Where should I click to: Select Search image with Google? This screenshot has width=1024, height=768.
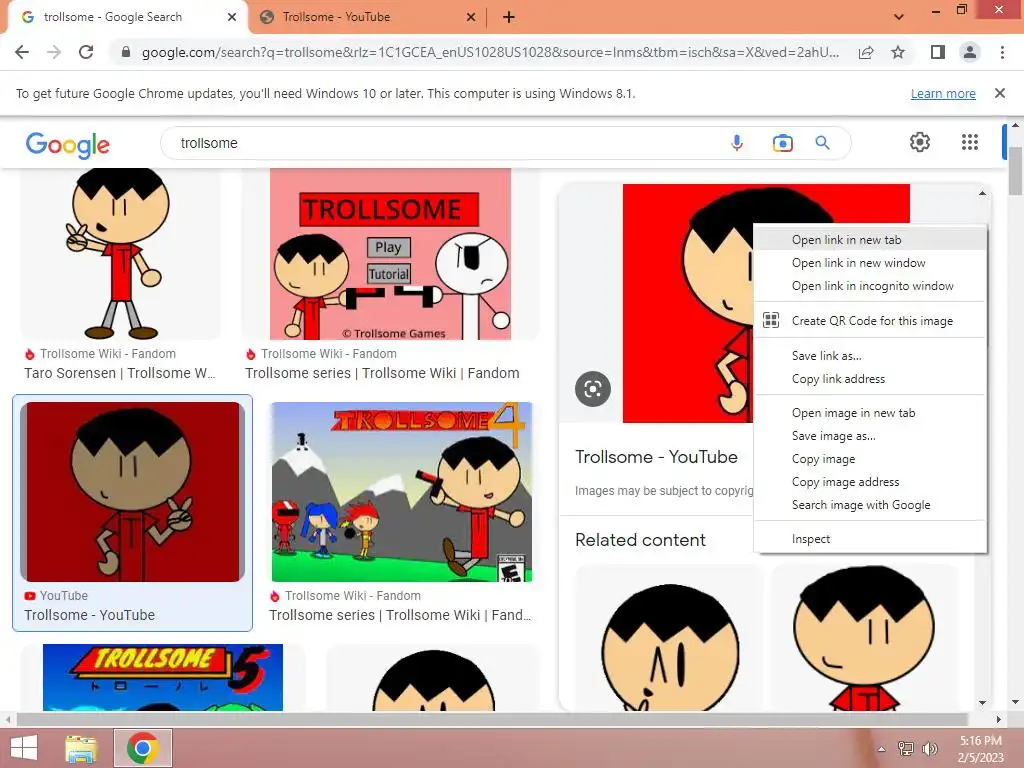[x=870, y=505]
